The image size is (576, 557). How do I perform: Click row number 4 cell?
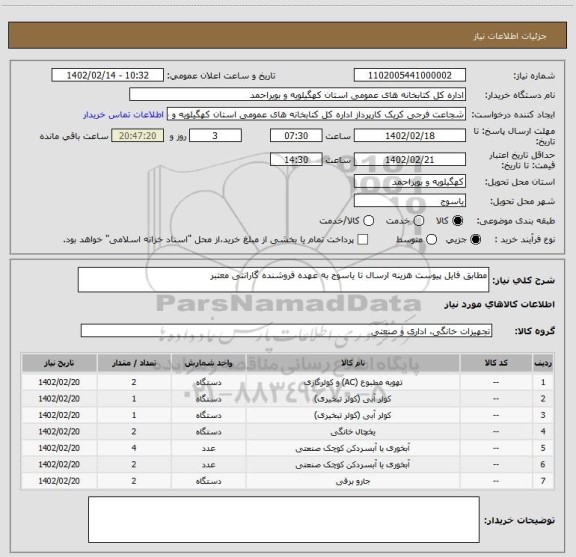[543, 431]
